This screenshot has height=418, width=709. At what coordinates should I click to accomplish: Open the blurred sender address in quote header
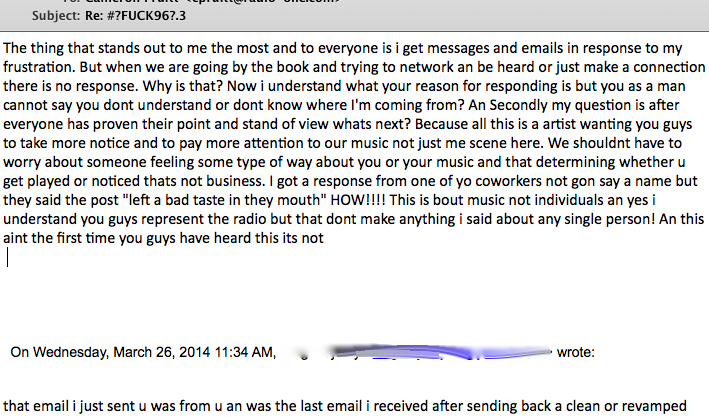[416, 352]
